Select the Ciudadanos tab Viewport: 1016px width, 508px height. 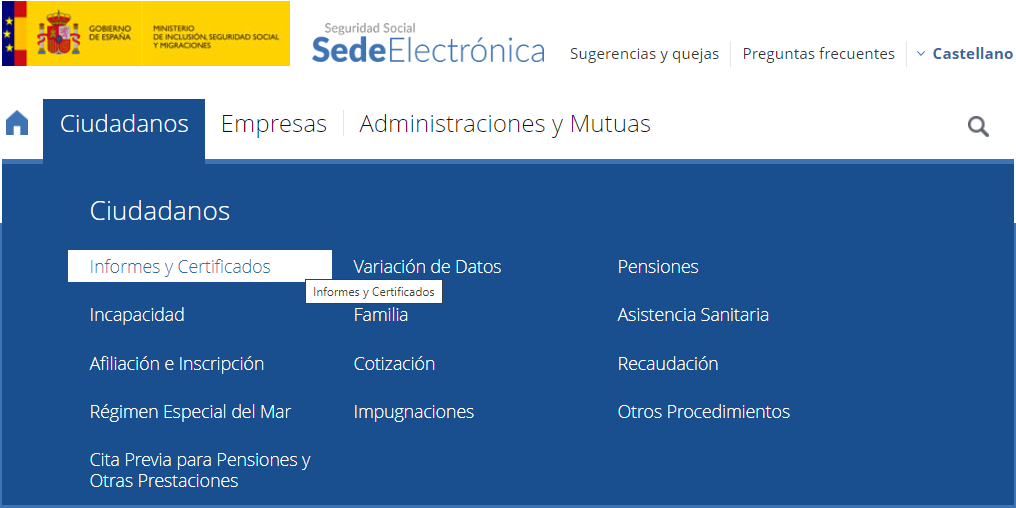124,124
